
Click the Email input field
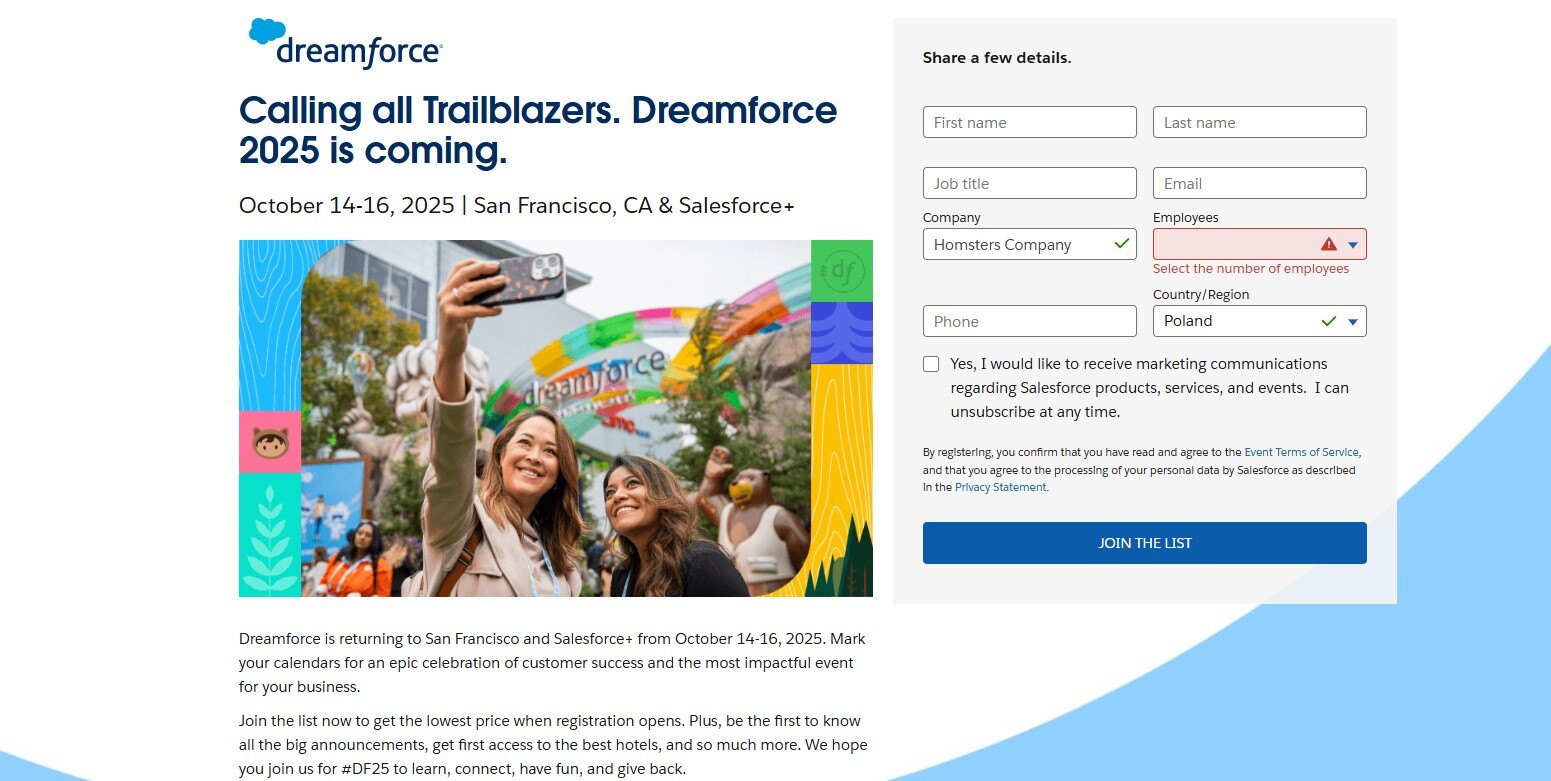click(x=1259, y=183)
